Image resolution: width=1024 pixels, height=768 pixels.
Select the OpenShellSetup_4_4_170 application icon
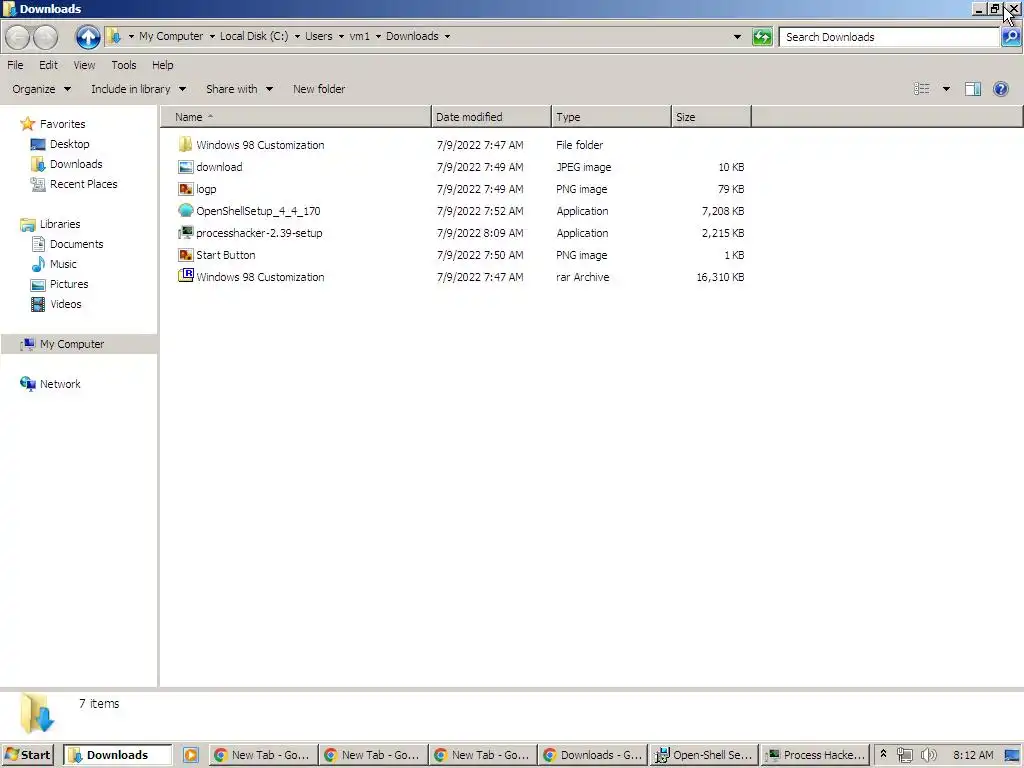pos(185,210)
